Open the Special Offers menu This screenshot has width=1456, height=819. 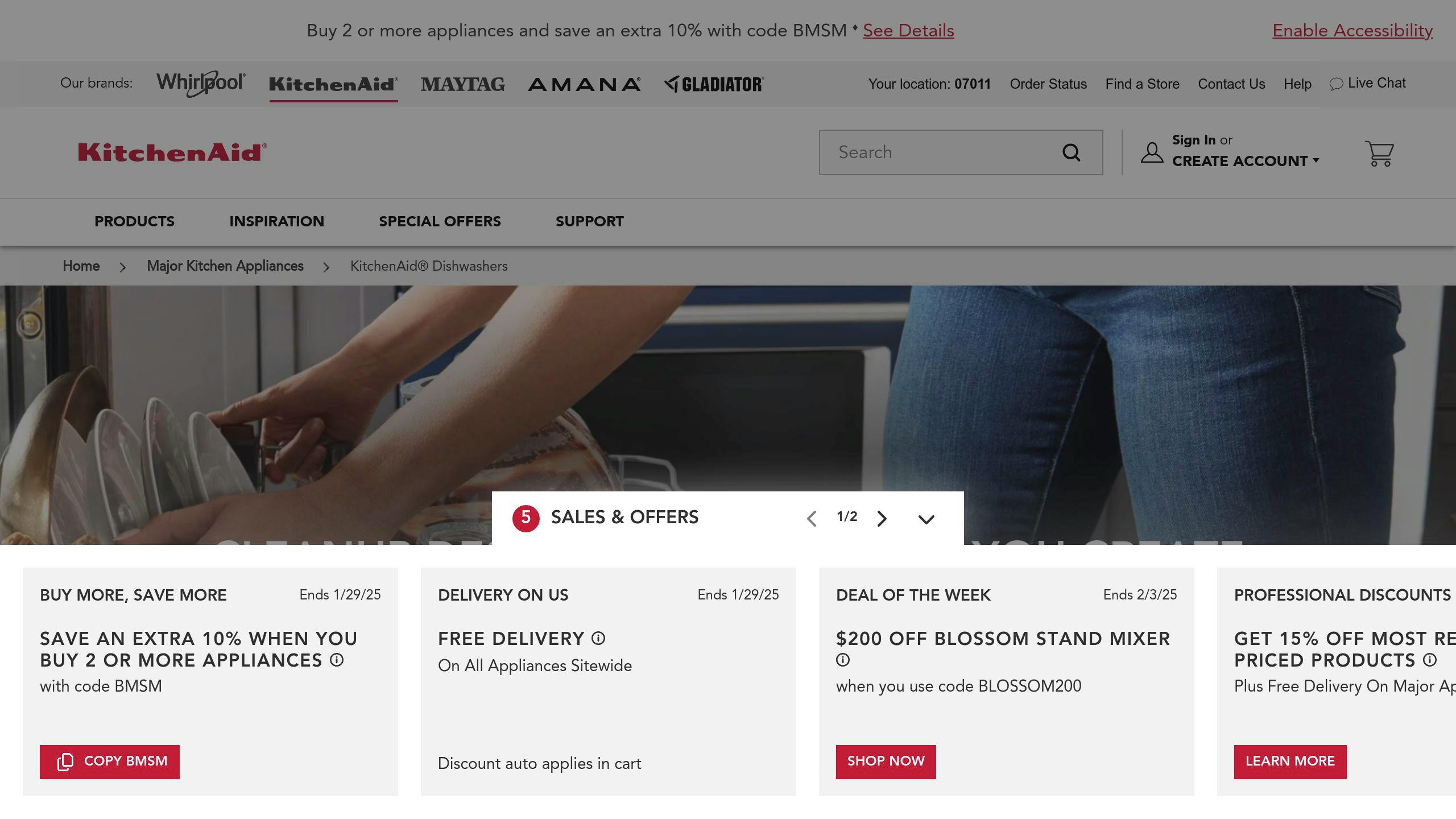(440, 221)
